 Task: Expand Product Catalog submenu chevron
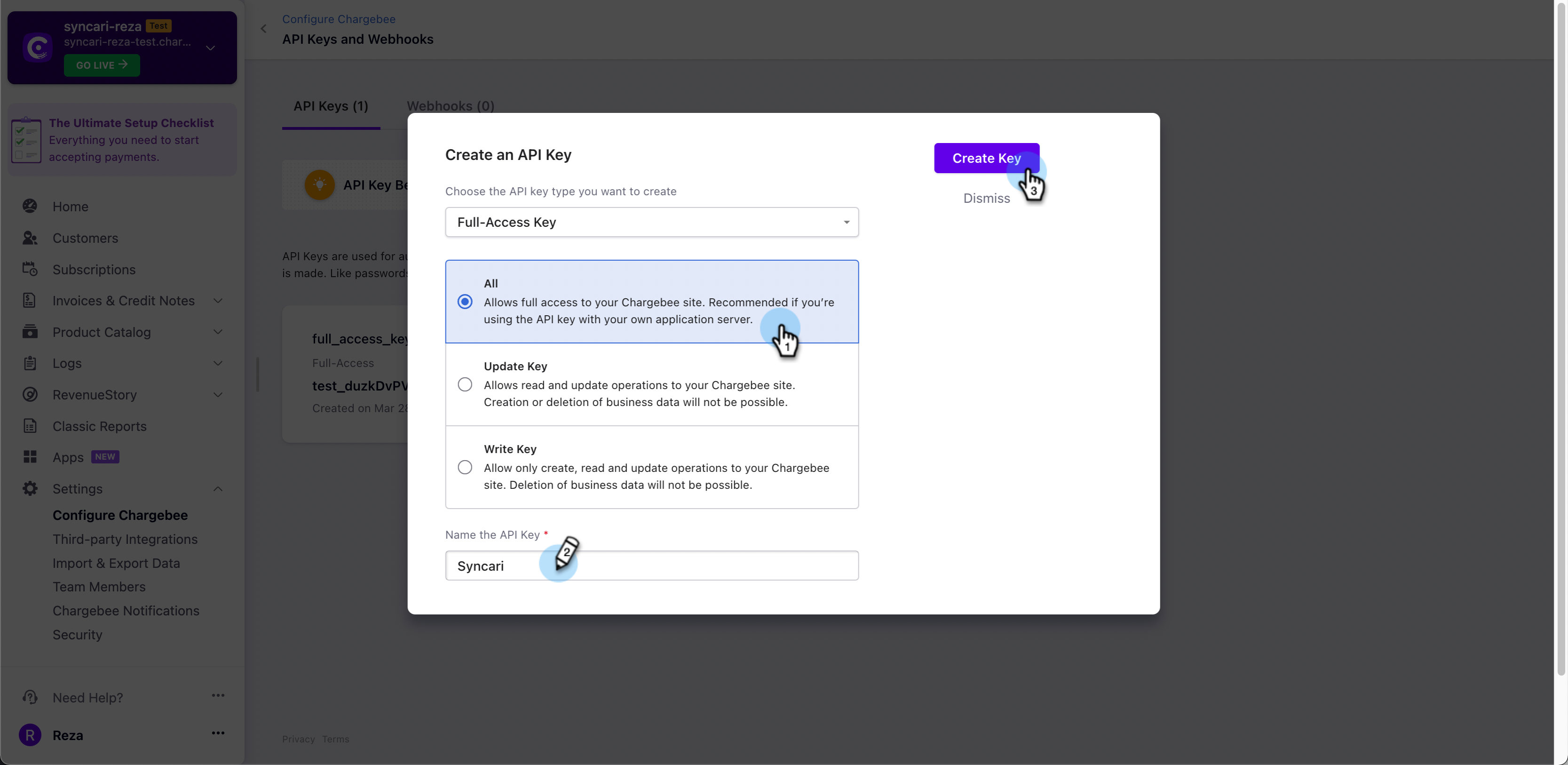(218, 332)
